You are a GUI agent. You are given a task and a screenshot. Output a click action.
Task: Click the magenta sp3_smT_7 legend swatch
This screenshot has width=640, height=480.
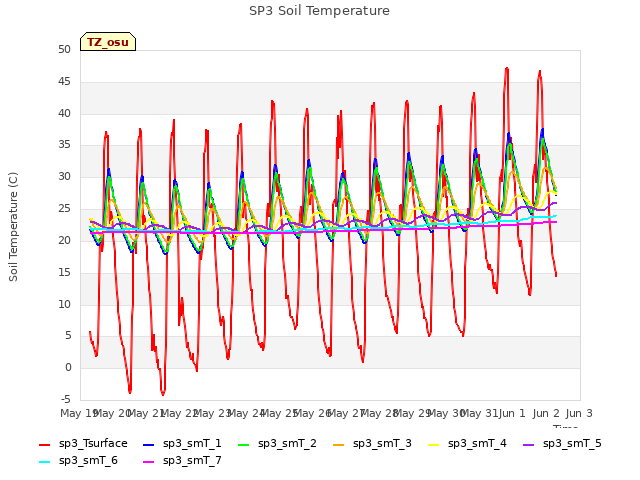149,462
